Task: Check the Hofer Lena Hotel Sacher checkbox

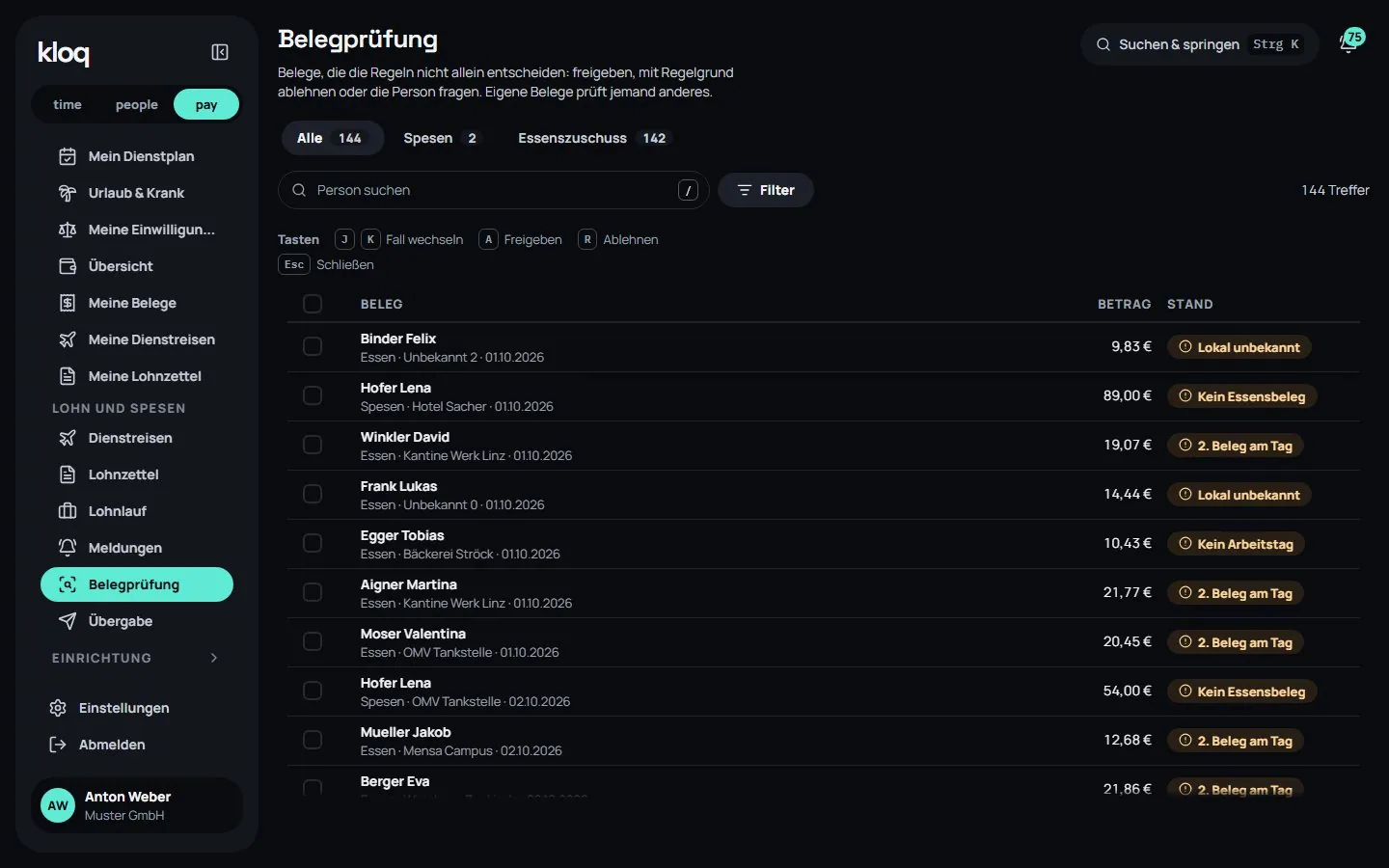Action: [313, 395]
